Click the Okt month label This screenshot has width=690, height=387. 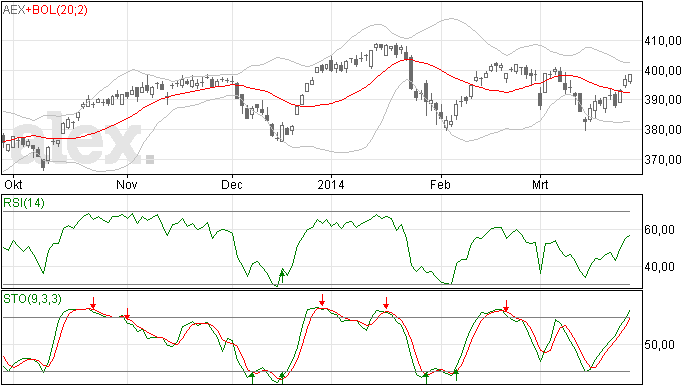pos(13,184)
